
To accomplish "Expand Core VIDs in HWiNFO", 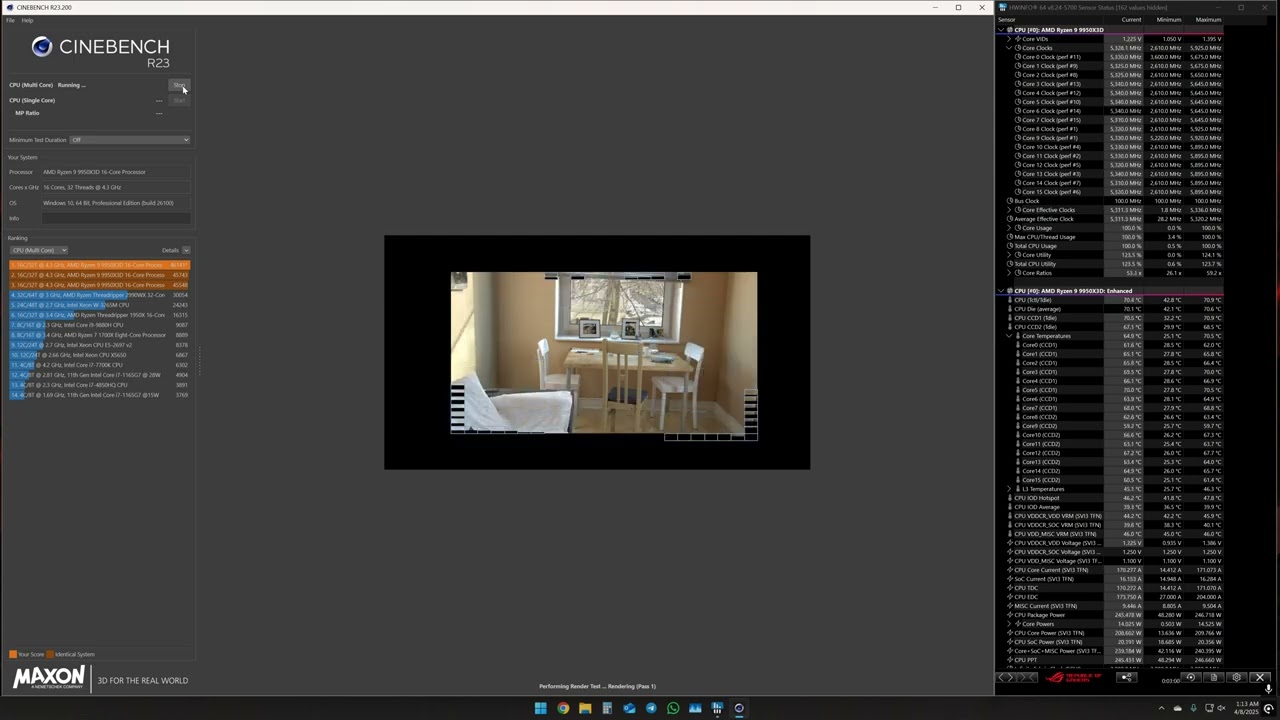I will coord(1010,39).
